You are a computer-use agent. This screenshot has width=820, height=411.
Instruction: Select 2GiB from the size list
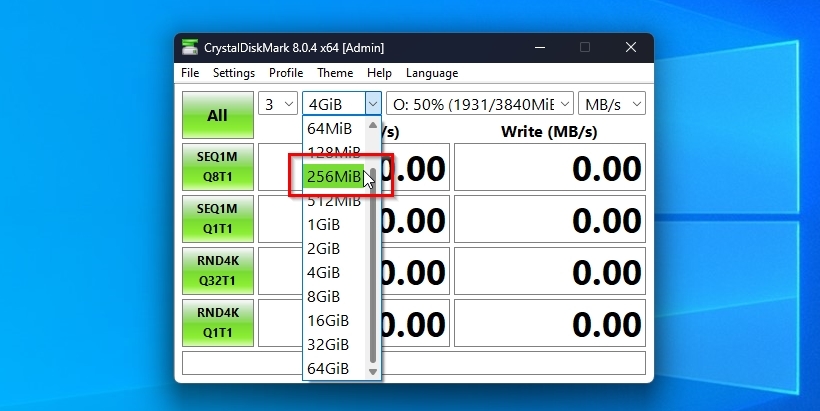coord(335,248)
